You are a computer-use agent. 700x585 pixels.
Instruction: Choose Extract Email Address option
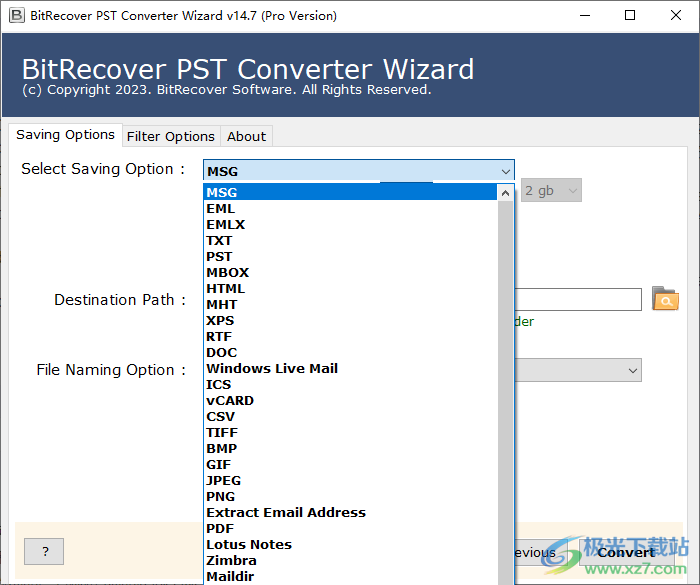[351, 513]
